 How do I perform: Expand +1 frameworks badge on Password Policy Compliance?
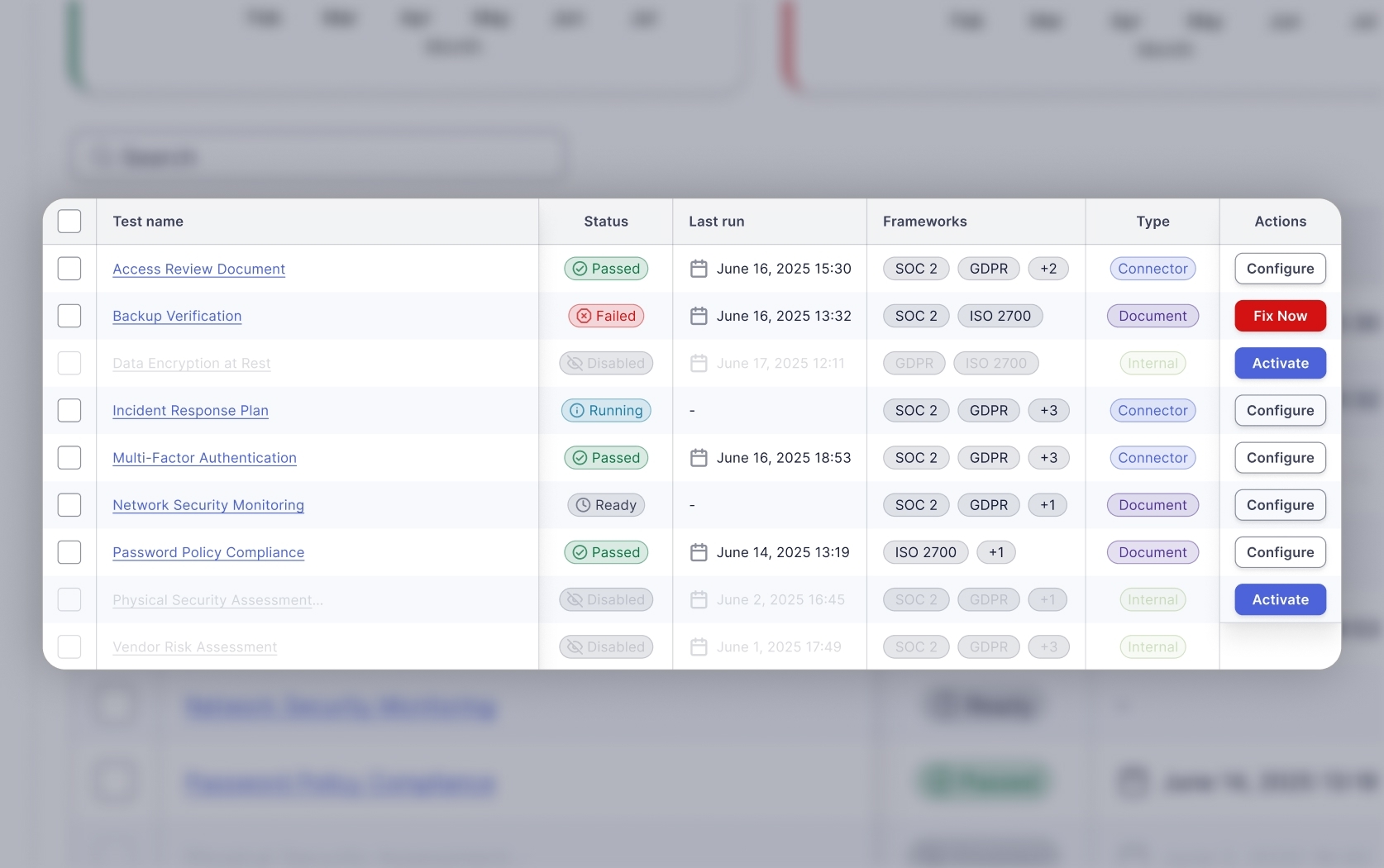[x=996, y=552]
